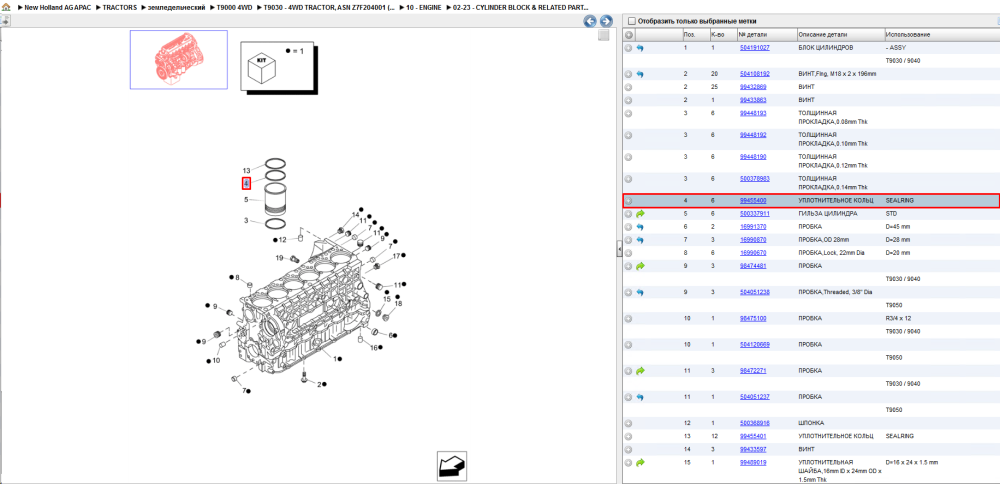Click blue arrow for ПРОБКА Threaded 3/8"

[640, 292]
